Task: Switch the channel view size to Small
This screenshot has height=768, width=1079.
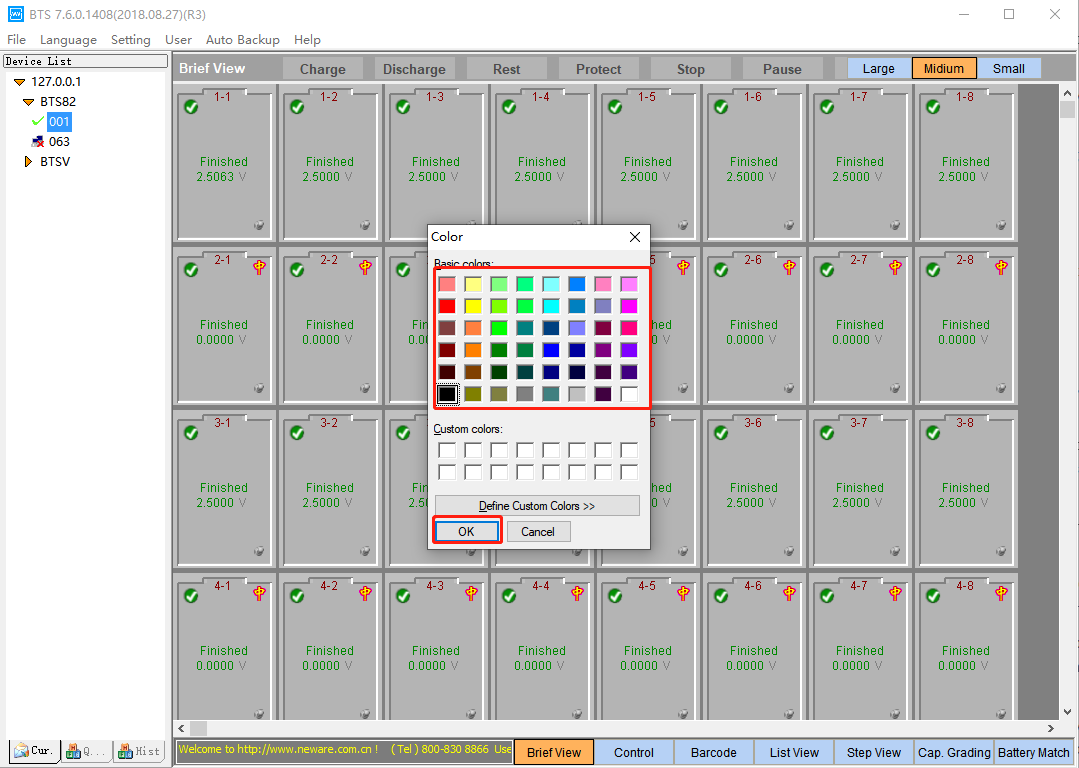Action: pyautogui.click(x=1009, y=68)
